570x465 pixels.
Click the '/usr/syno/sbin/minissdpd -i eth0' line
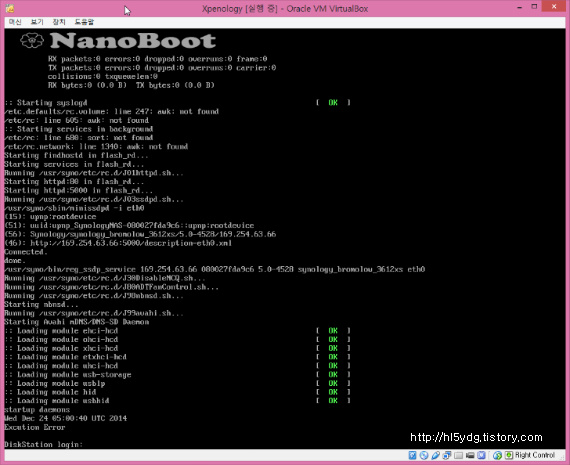(x=74, y=208)
